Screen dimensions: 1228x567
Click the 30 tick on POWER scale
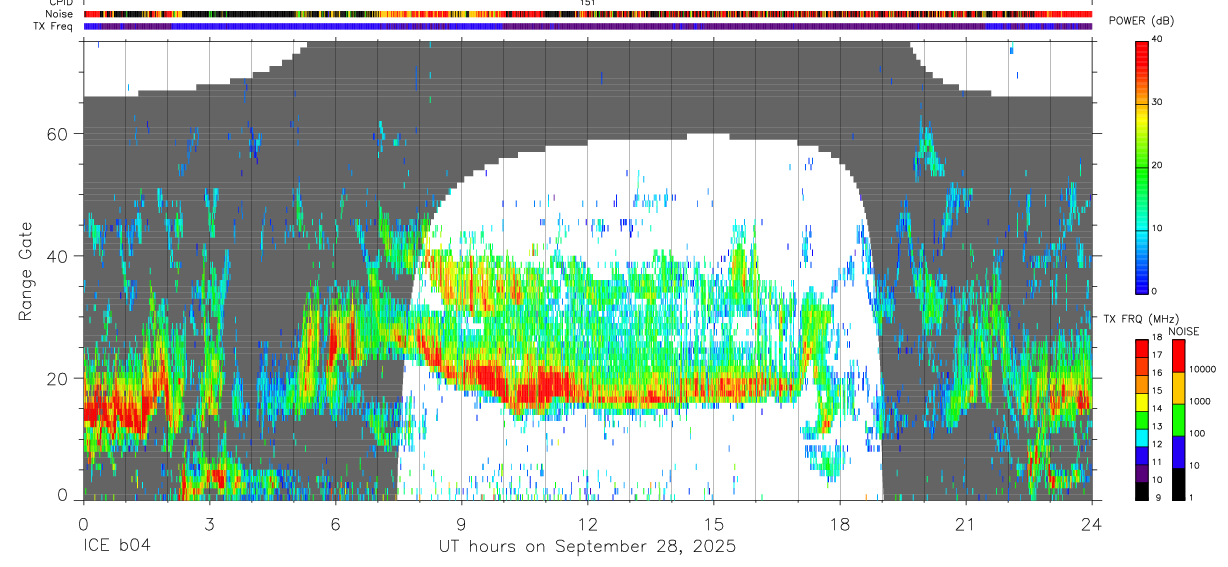point(1157,102)
